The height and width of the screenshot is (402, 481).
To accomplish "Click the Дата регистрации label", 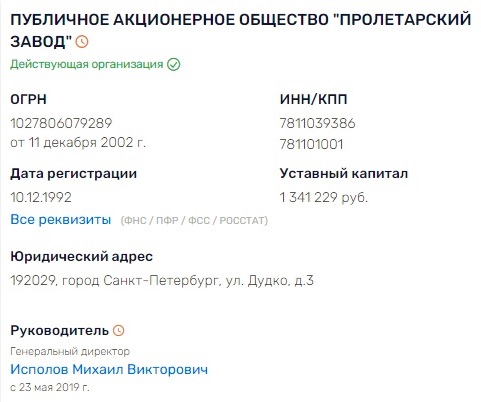I will [x=74, y=174].
